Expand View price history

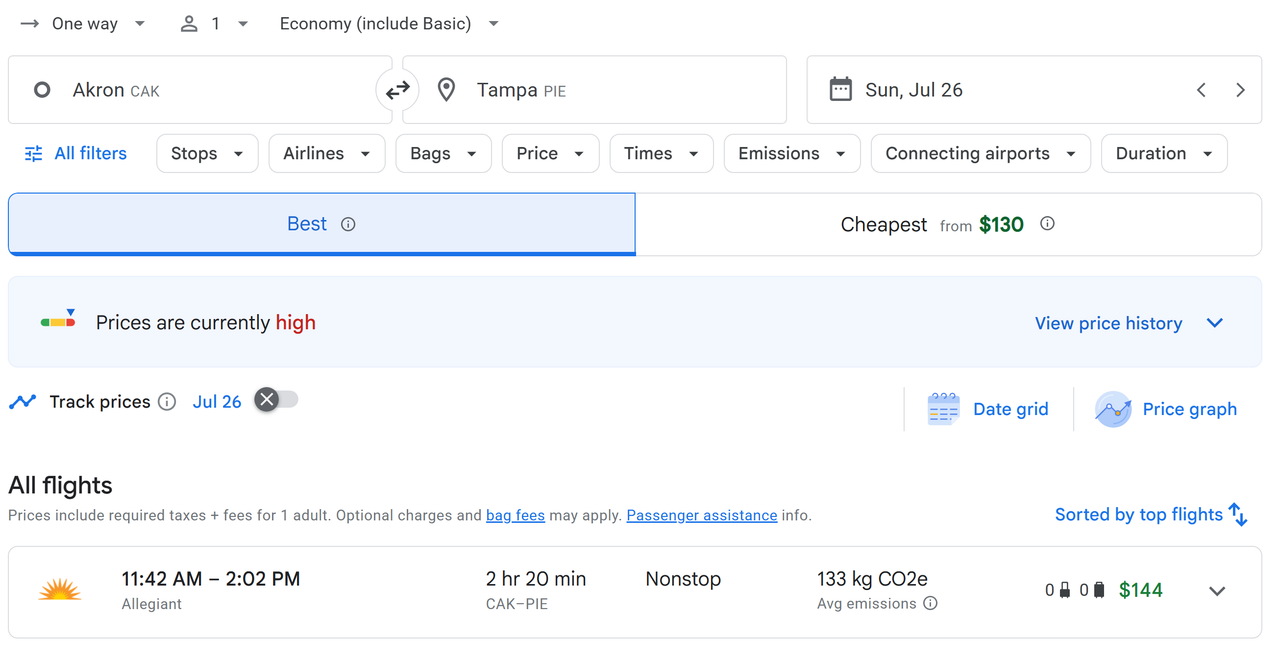(x=1129, y=323)
